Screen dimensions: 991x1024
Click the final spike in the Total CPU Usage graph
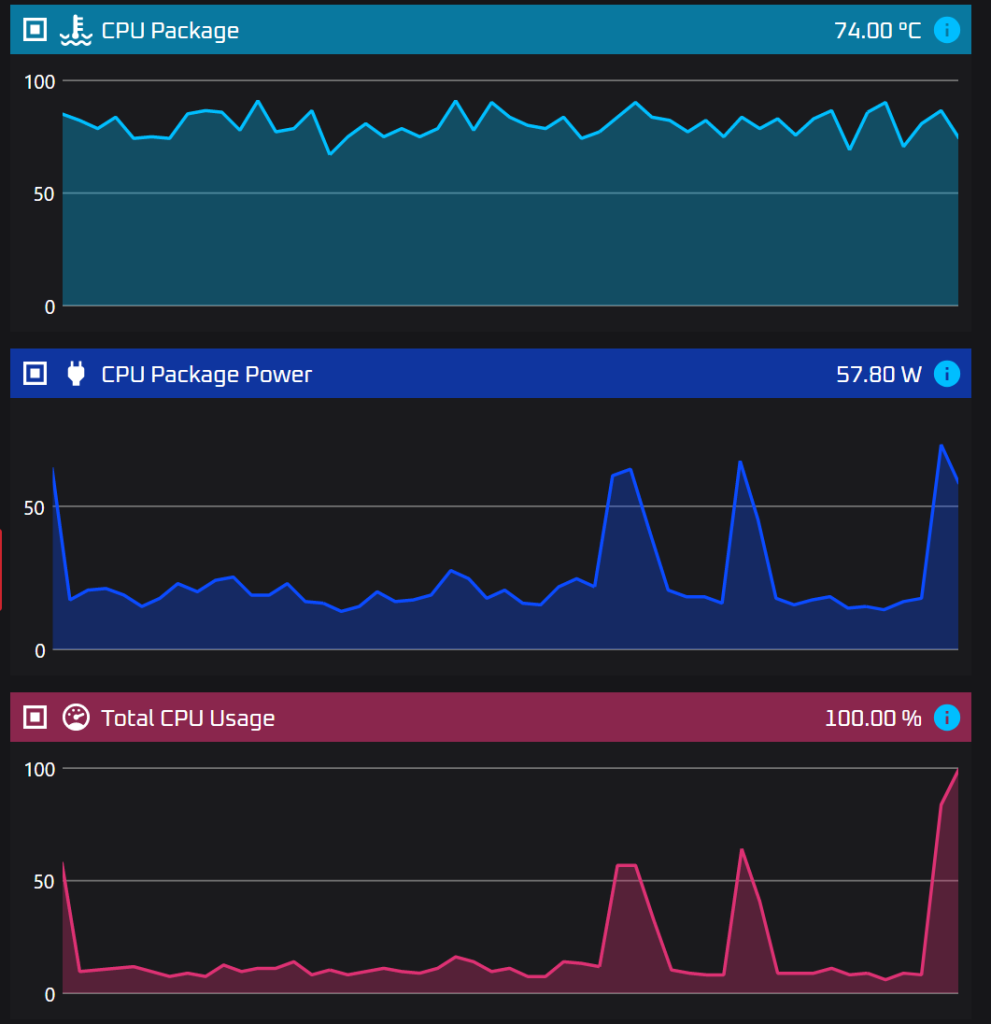[956, 773]
